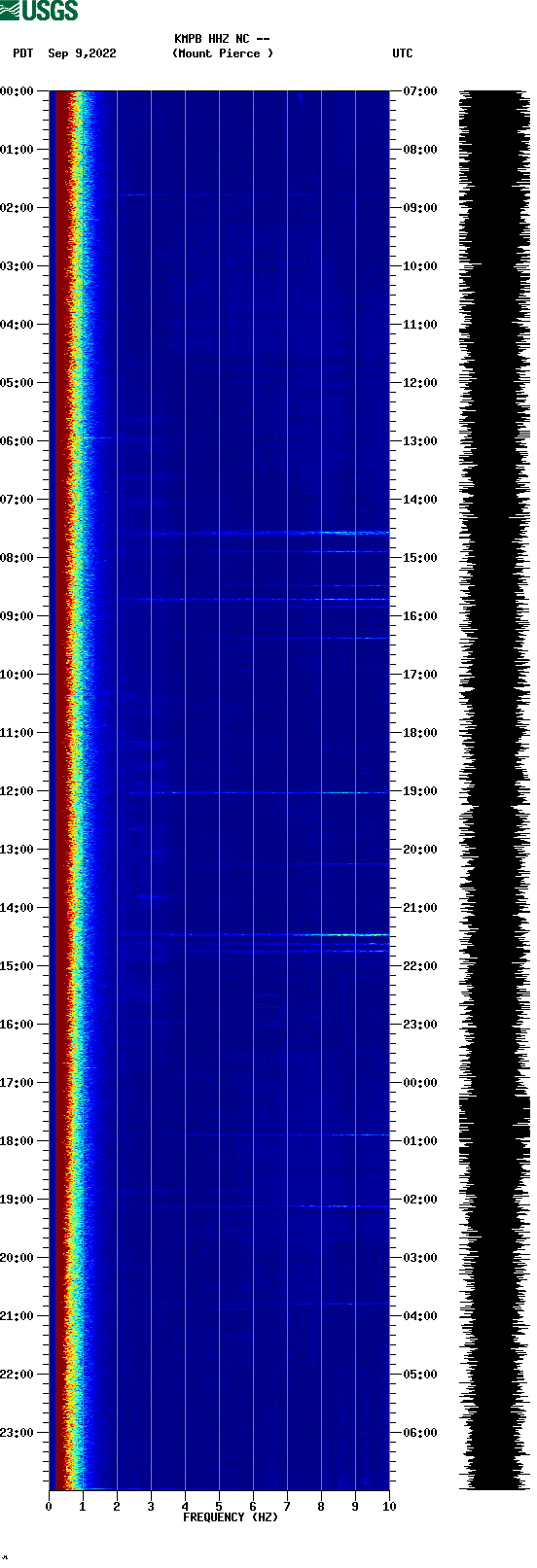Click the PDT time label '18:00'

(x=17, y=1141)
